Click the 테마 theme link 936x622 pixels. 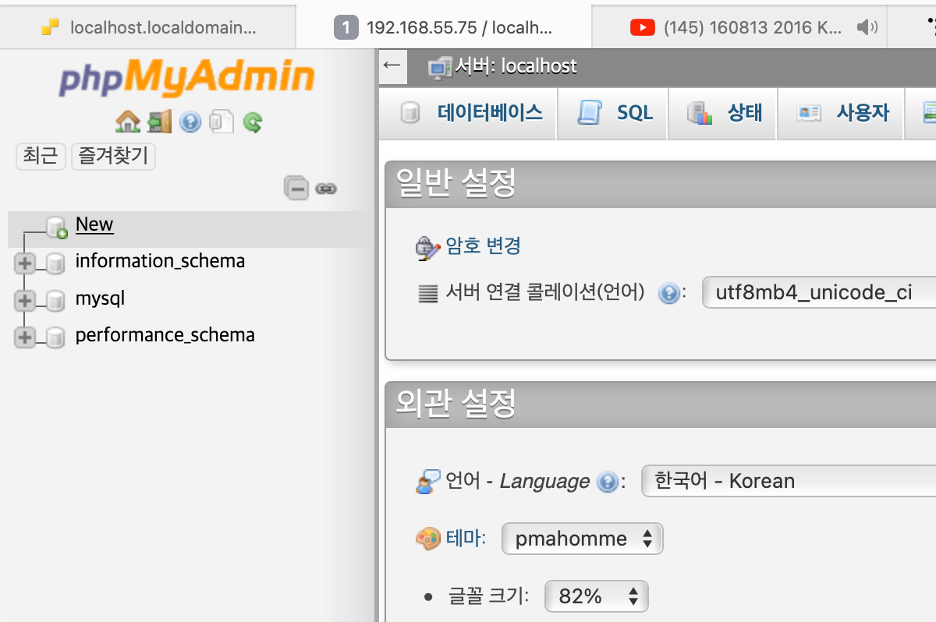point(466,538)
